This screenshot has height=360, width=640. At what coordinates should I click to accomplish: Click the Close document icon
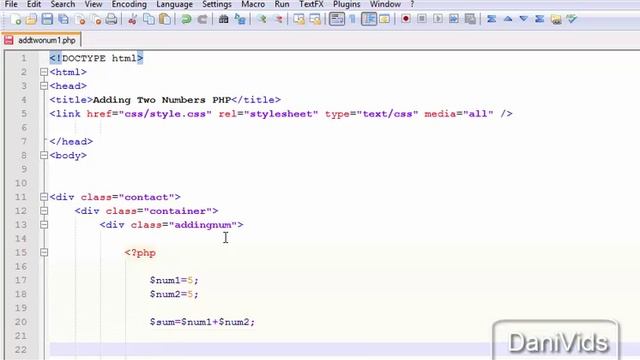point(80,19)
